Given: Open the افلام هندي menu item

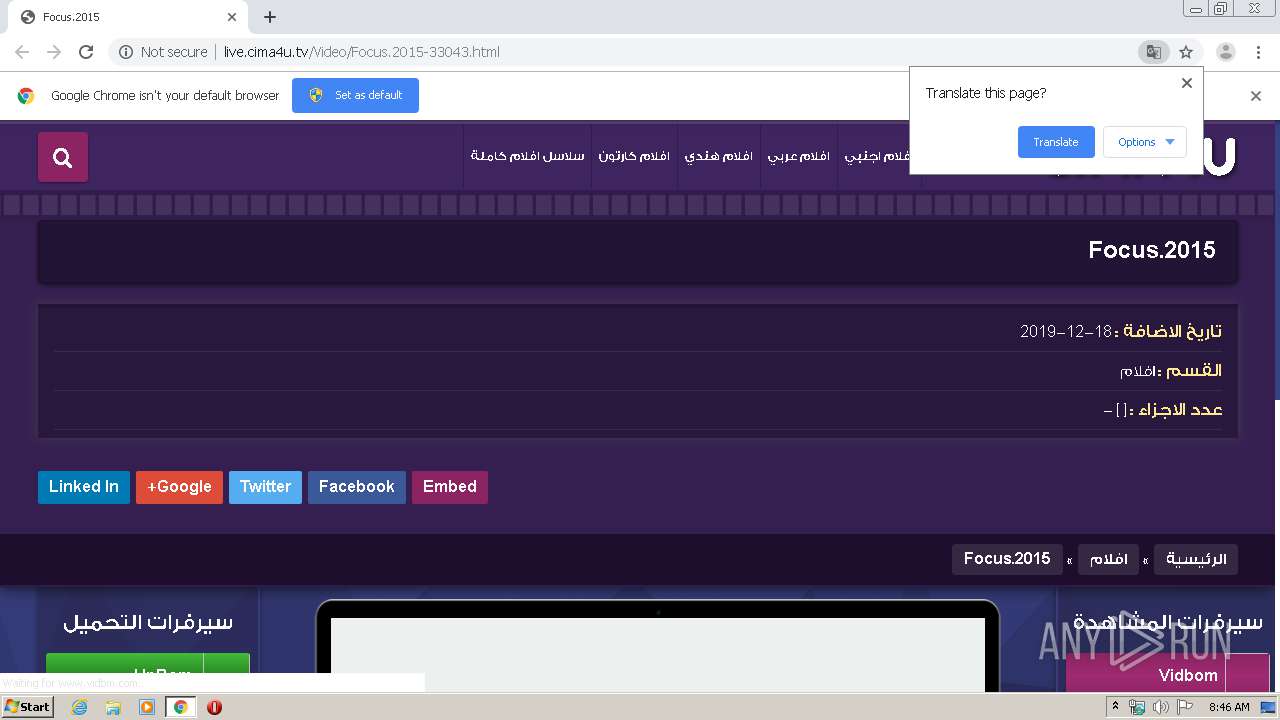Looking at the screenshot, I should point(719,156).
